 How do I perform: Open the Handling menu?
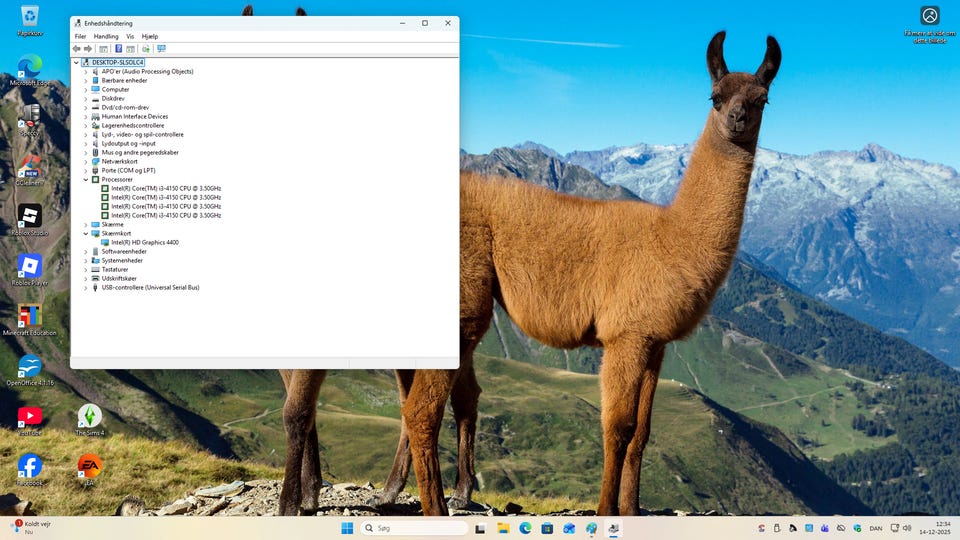click(106, 36)
